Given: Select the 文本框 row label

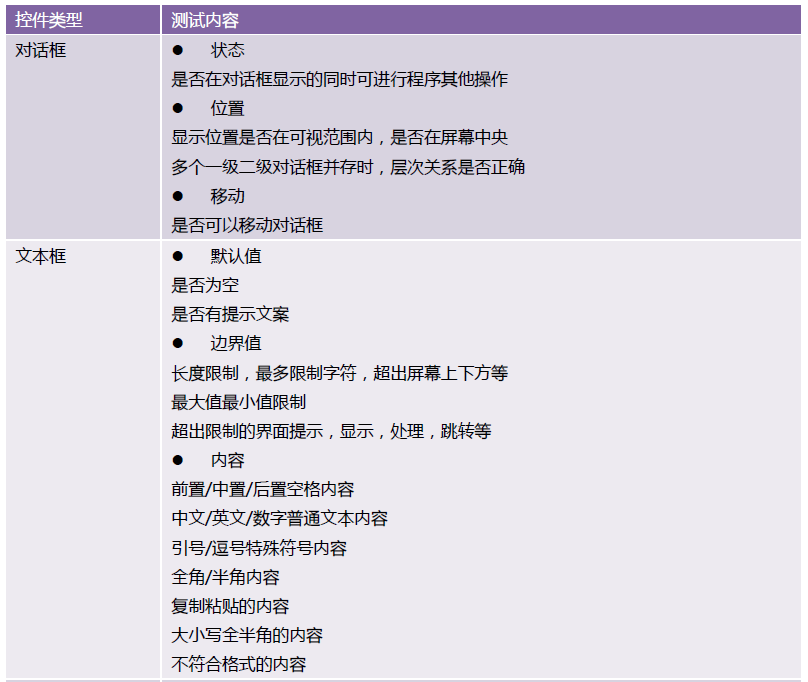Looking at the screenshot, I should click(40, 256).
